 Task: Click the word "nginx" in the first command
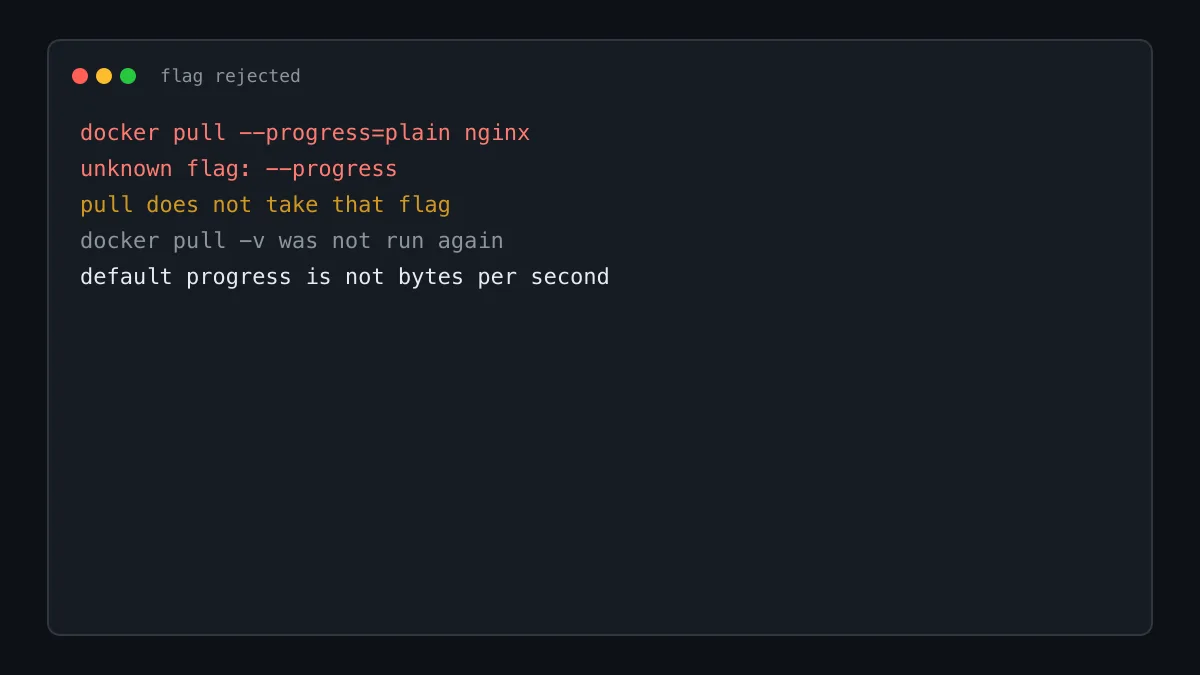pos(497,133)
